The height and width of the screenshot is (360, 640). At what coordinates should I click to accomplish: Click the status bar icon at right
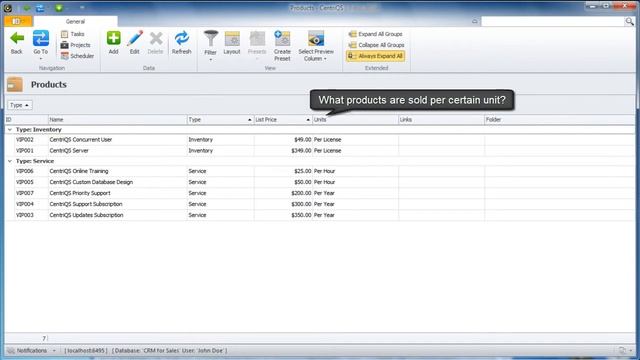point(622,351)
